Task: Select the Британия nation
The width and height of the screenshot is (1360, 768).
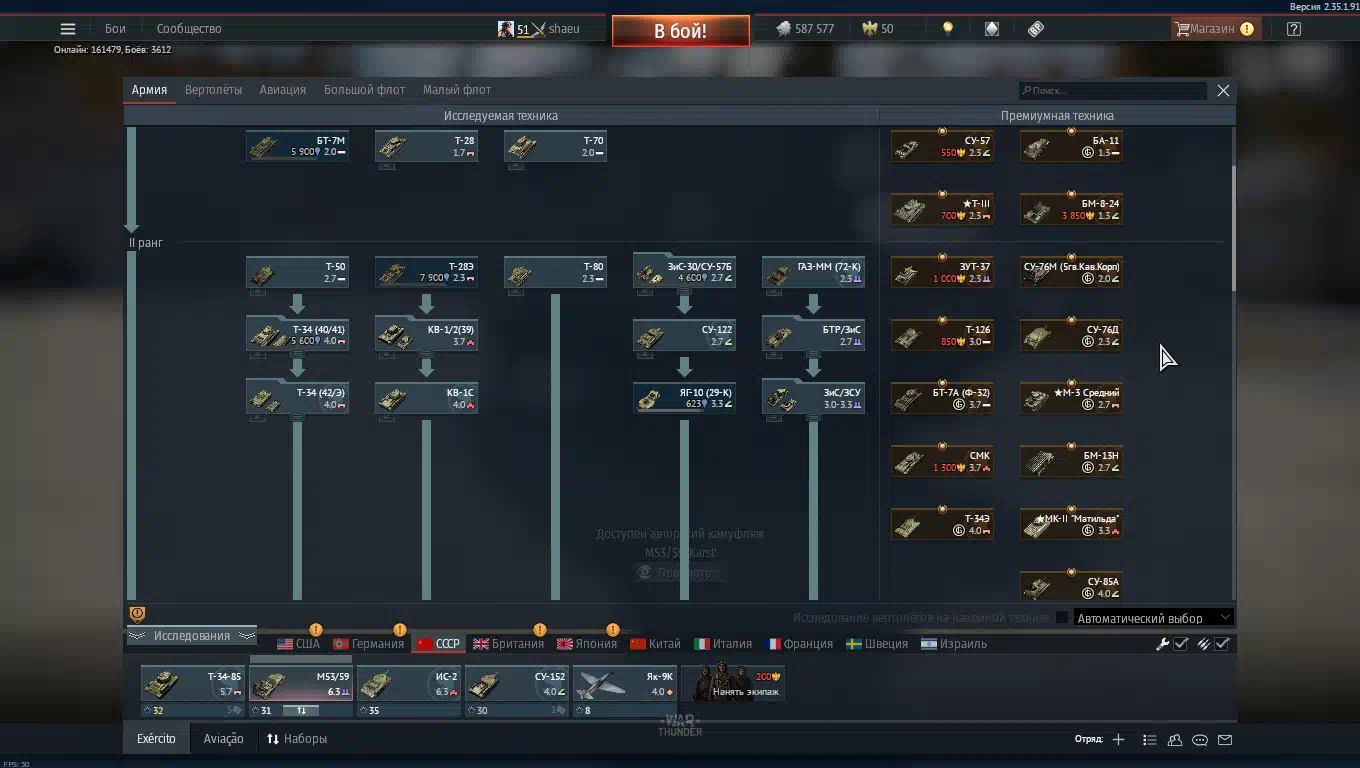Action: coord(509,644)
